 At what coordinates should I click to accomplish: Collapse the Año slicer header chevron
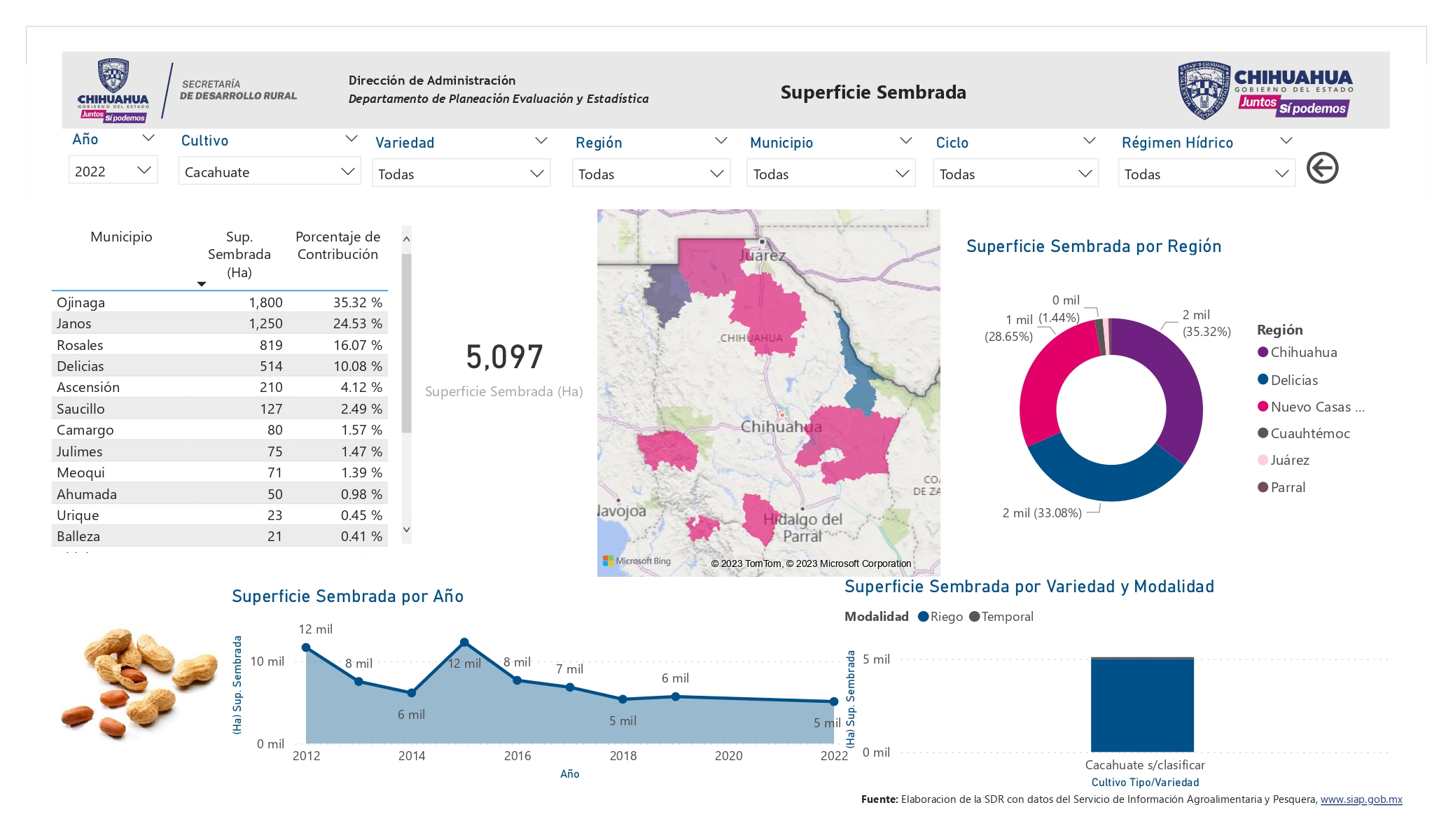tap(148, 139)
